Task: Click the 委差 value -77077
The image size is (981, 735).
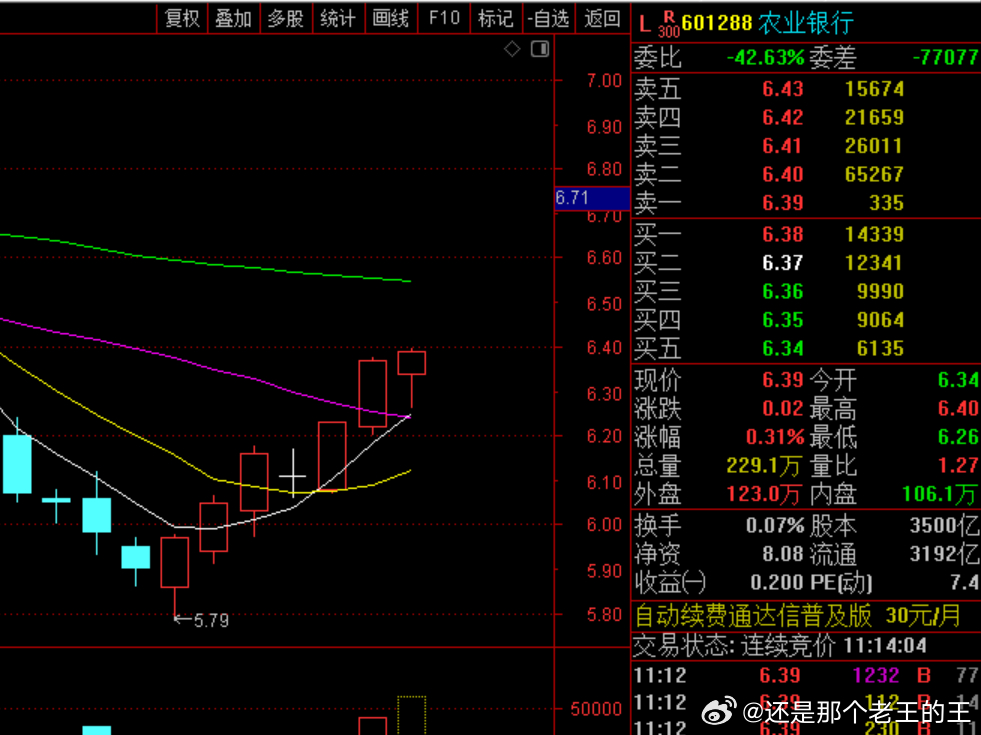Action: [945, 58]
